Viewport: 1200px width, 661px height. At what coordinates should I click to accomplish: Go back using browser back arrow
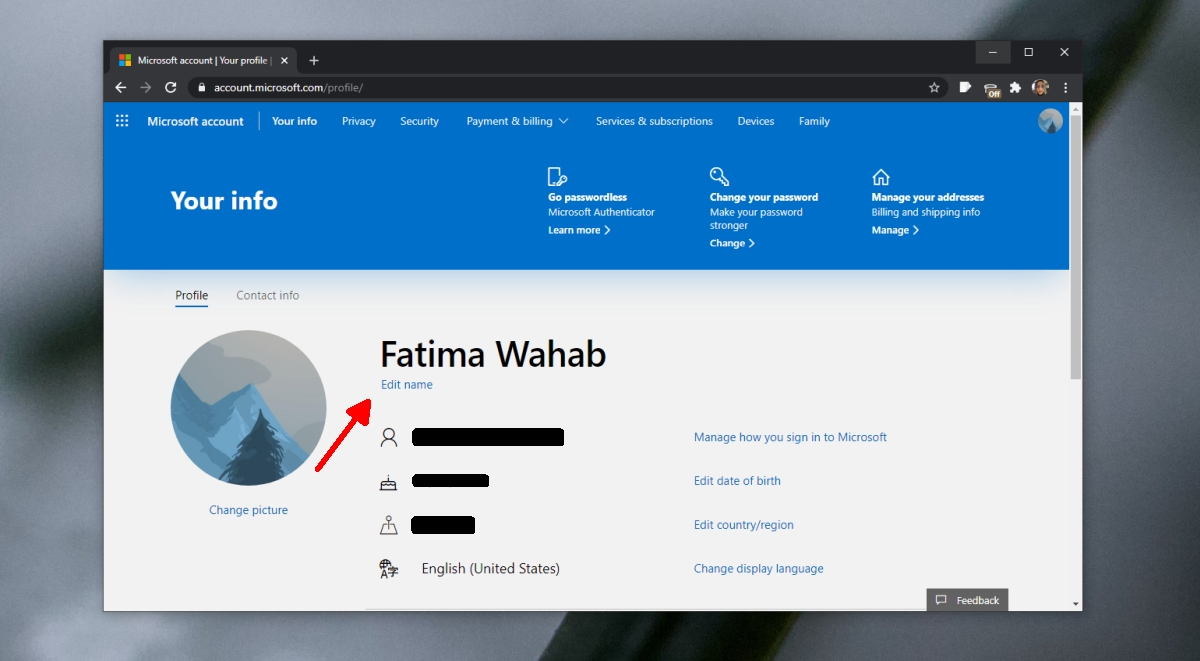coord(121,88)
